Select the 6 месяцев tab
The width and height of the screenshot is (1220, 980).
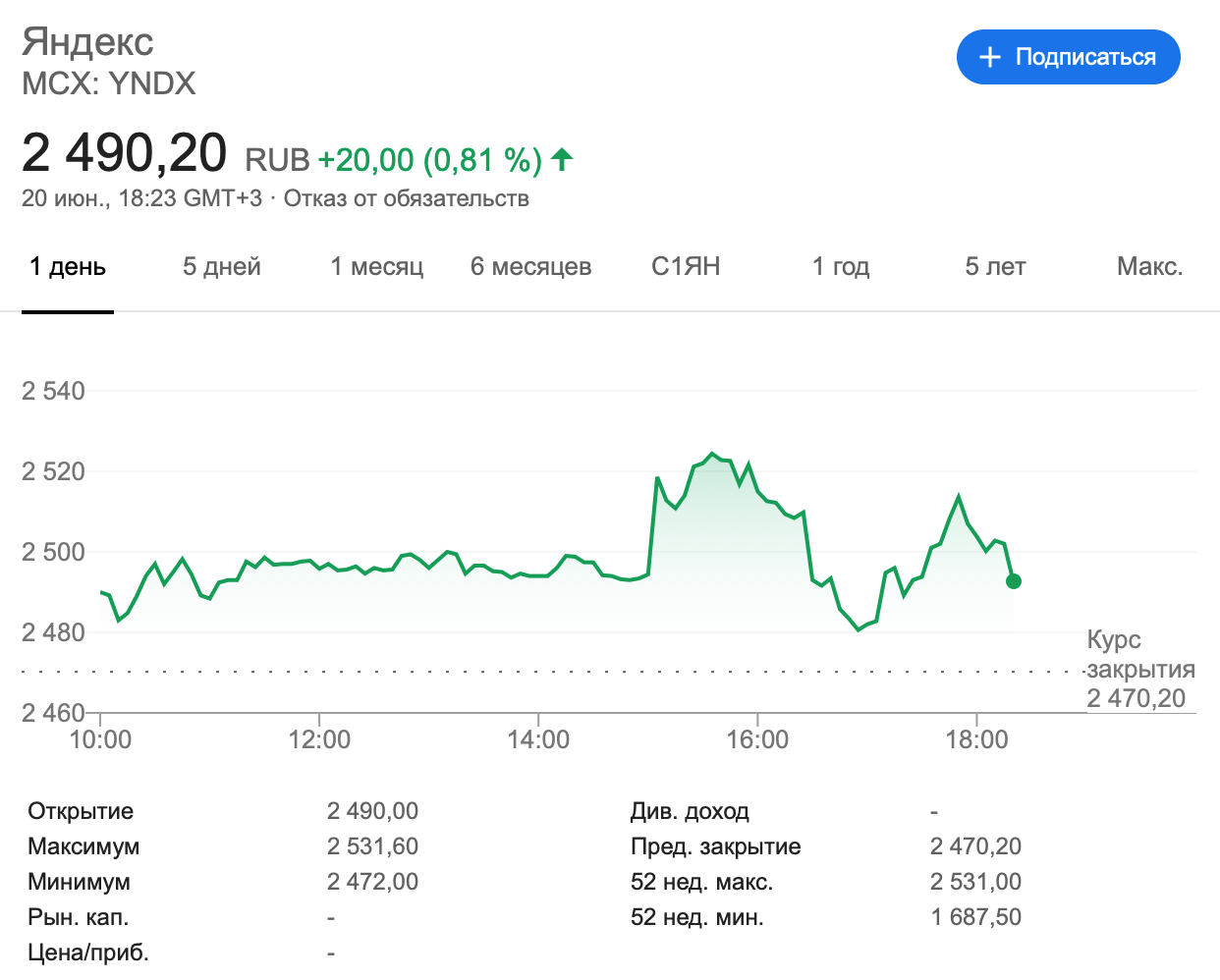pos(531,266)
